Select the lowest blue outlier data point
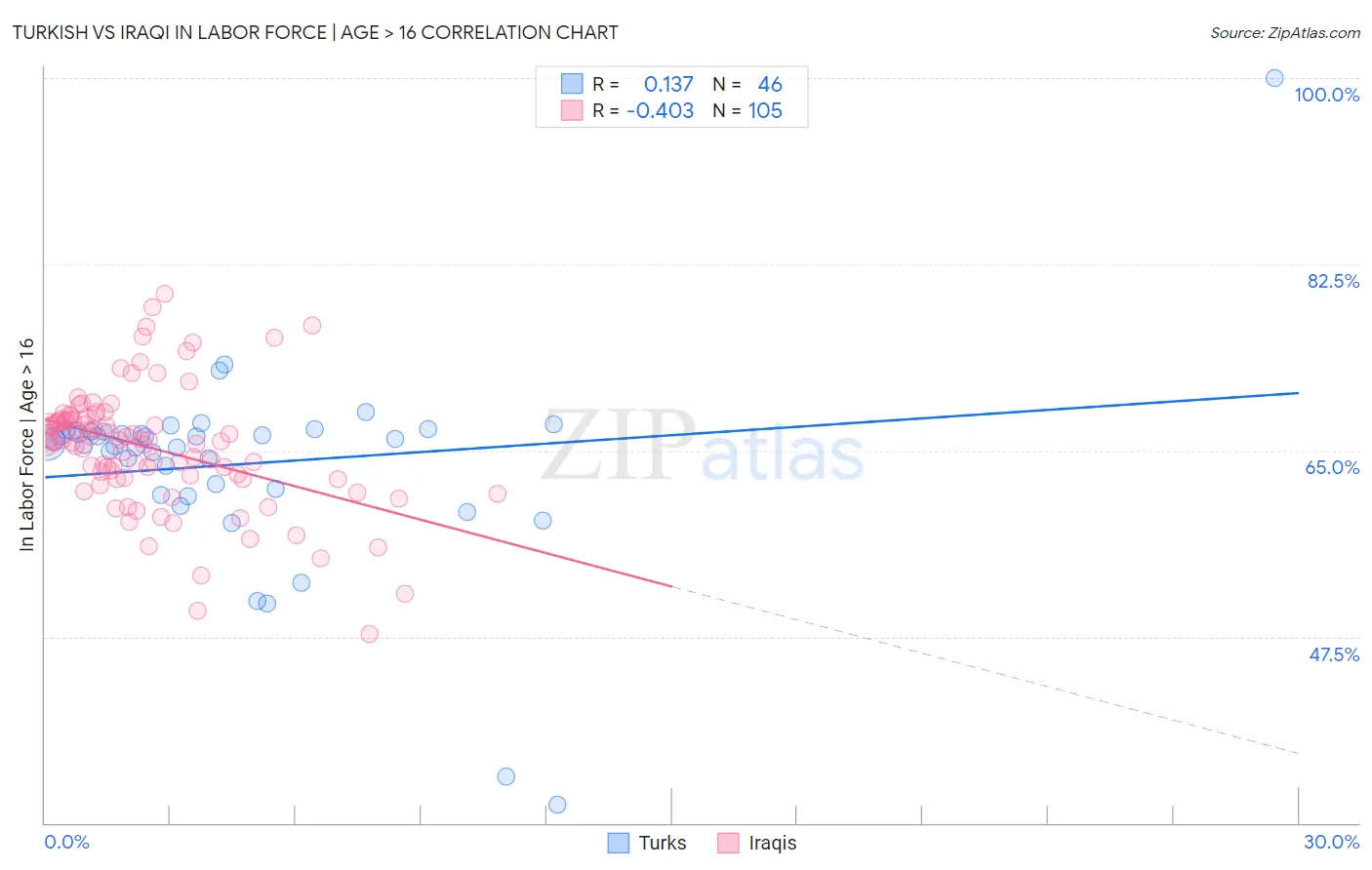Viewport: 1372px width, 870px height. tap(557, 805)
